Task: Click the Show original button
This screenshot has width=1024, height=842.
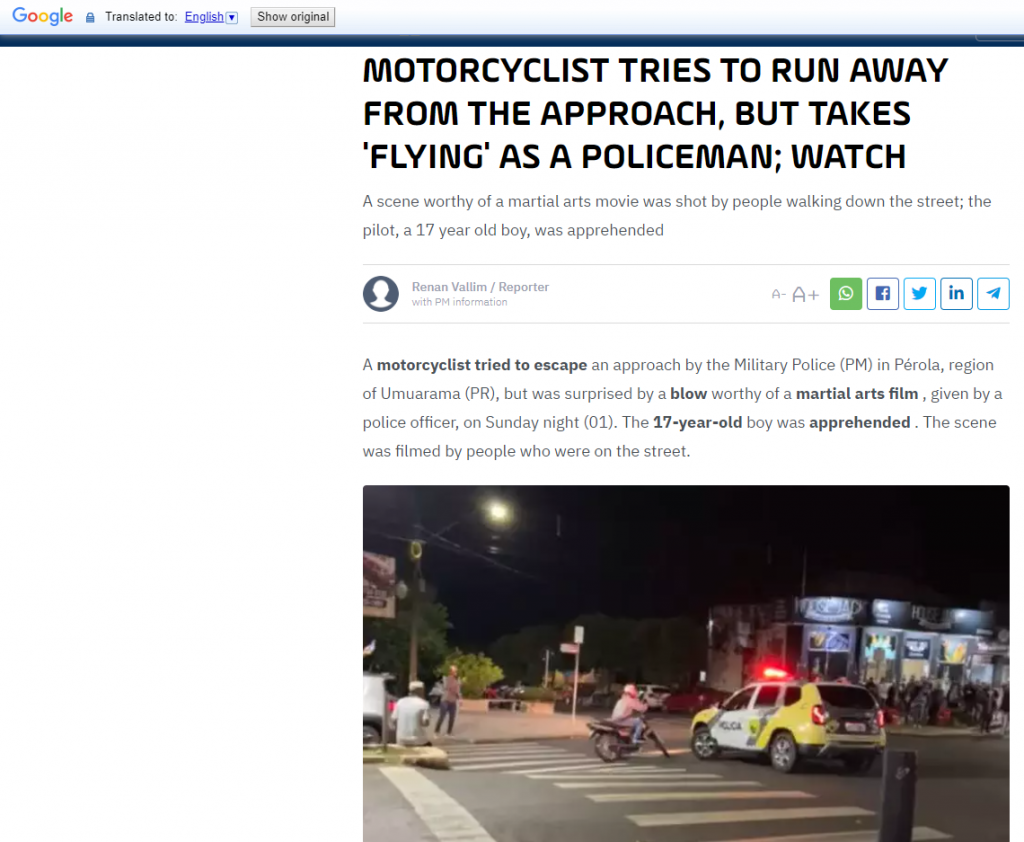Action: [293, 17]
